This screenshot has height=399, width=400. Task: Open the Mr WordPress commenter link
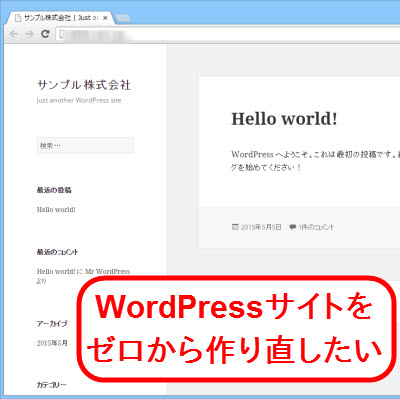[107, 271]
